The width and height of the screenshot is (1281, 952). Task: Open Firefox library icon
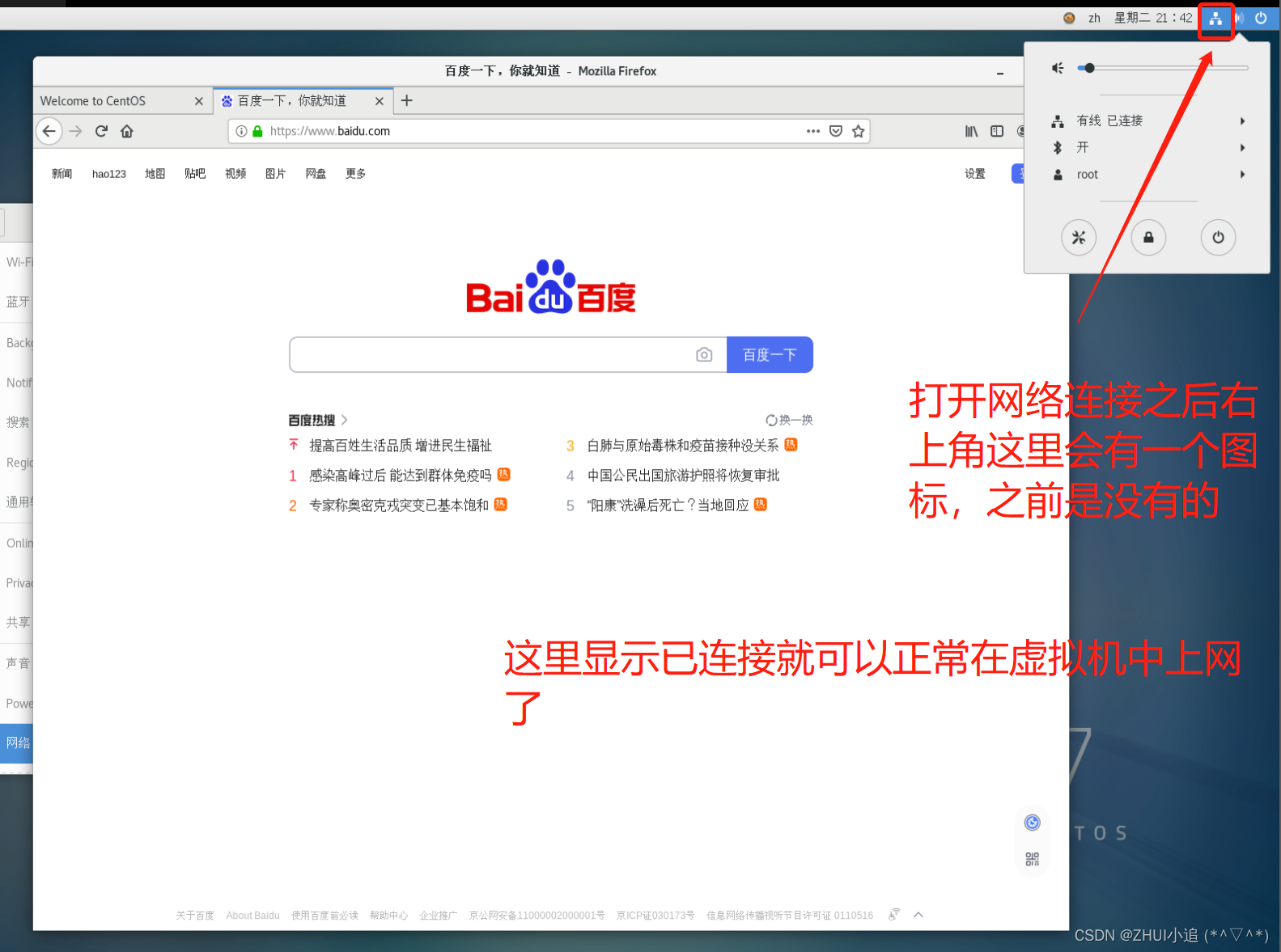click(971, 131)
